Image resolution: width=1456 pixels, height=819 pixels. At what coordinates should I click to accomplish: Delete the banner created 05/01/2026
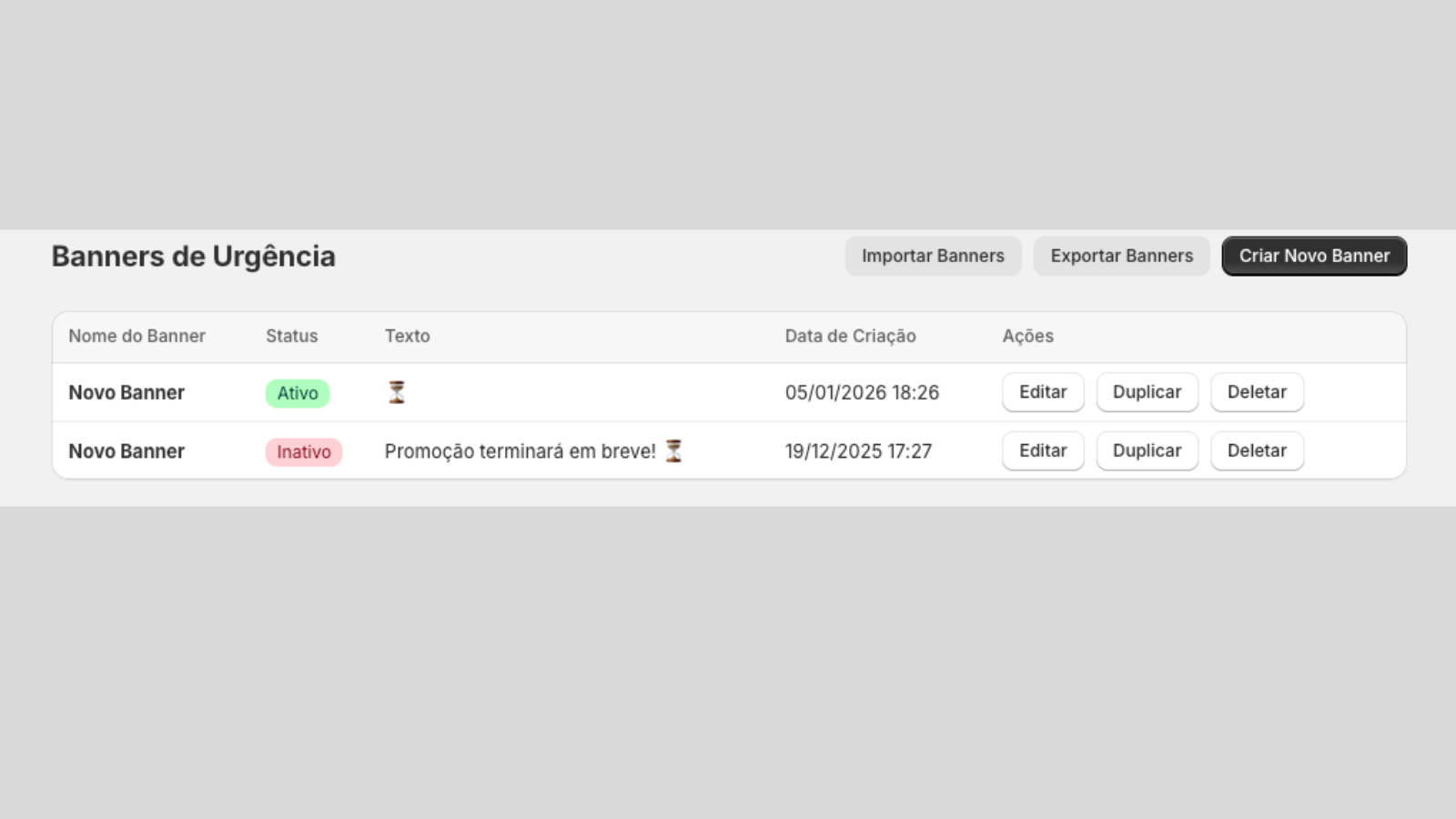click(x=1257, y=392)
